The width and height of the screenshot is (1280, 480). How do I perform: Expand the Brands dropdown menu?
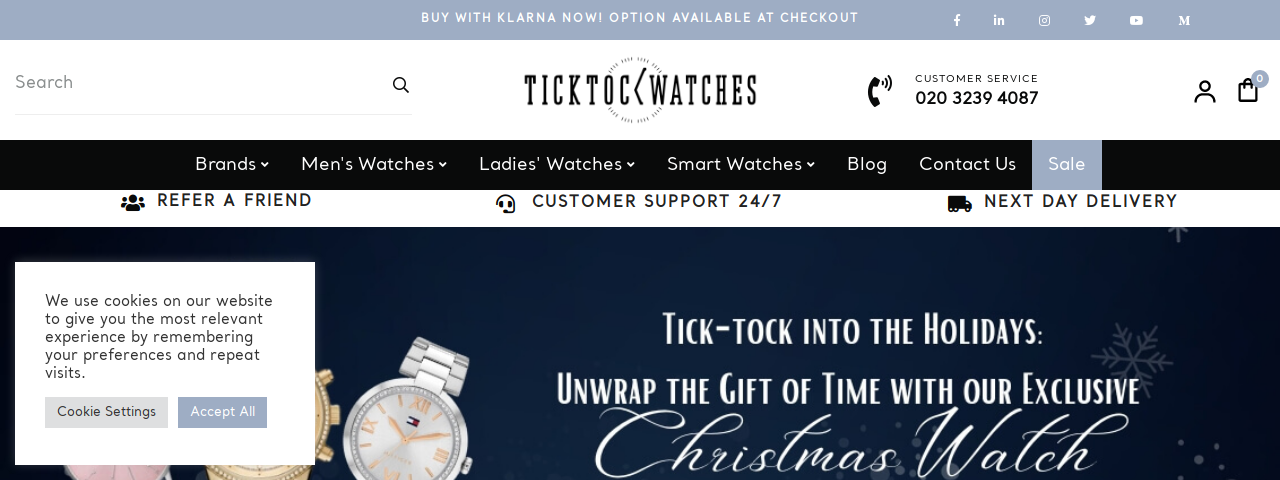click(x=232, y=165)
